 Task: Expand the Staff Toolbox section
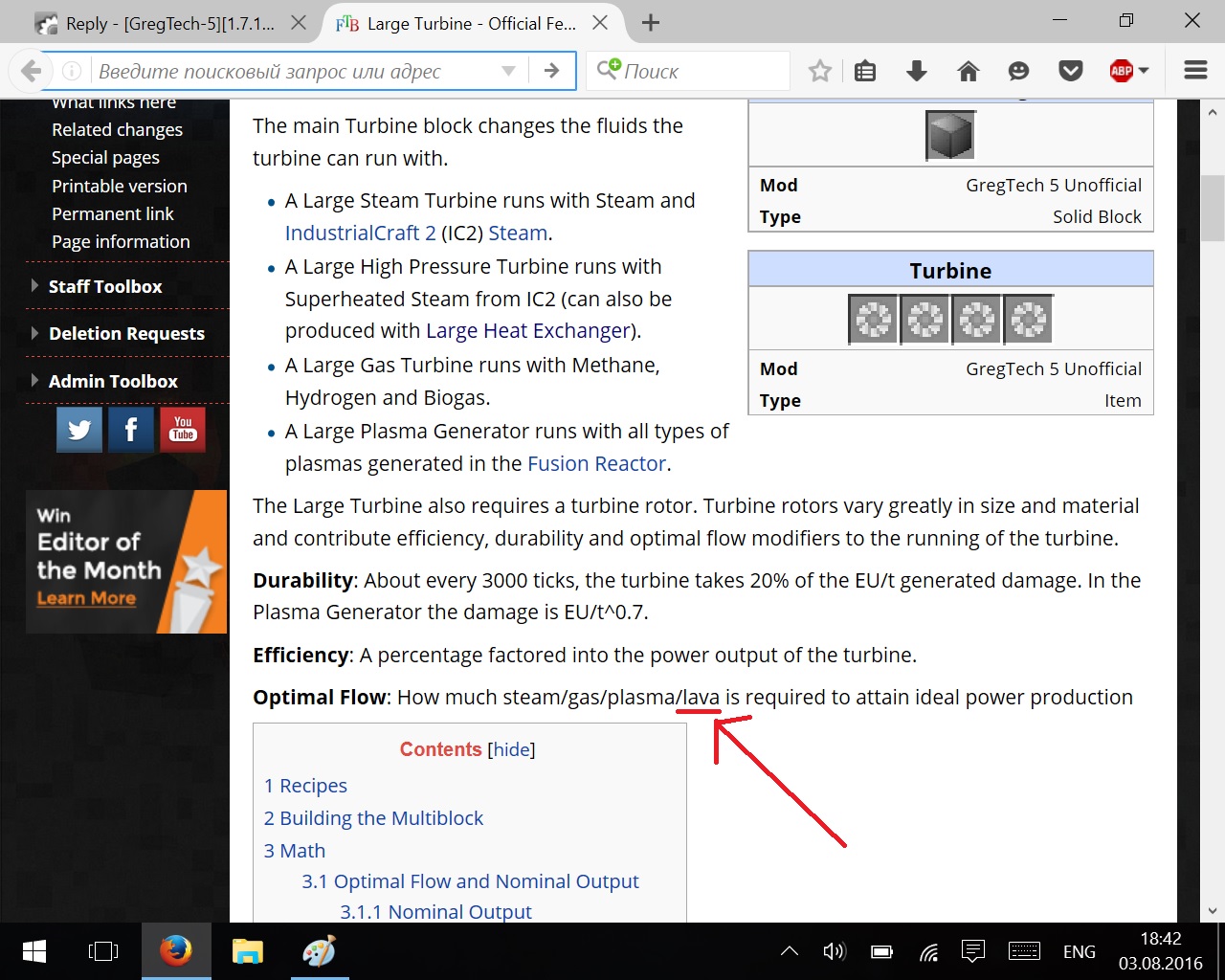[x=105, y=286]
